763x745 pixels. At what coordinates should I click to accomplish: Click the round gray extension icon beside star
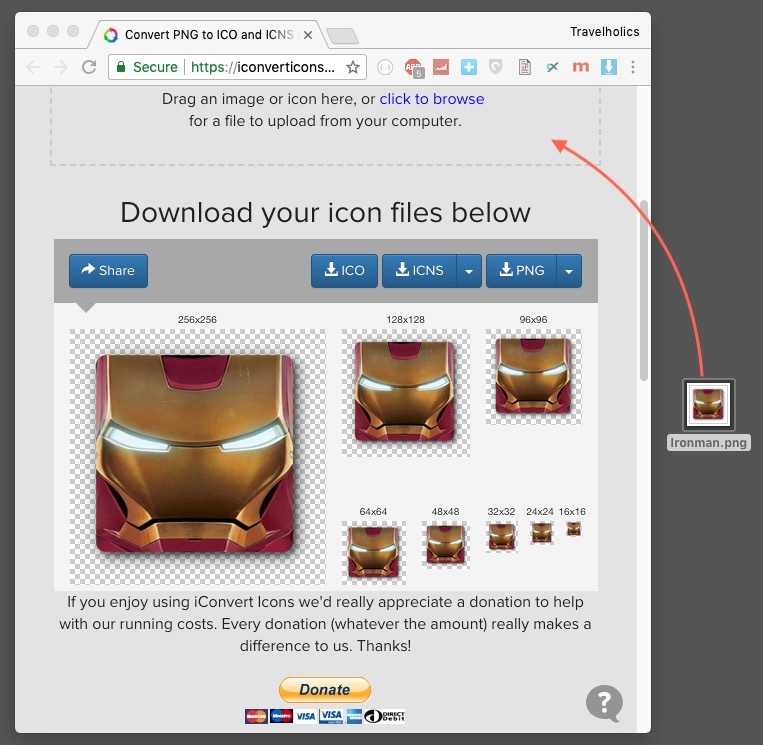coord(385,67)
